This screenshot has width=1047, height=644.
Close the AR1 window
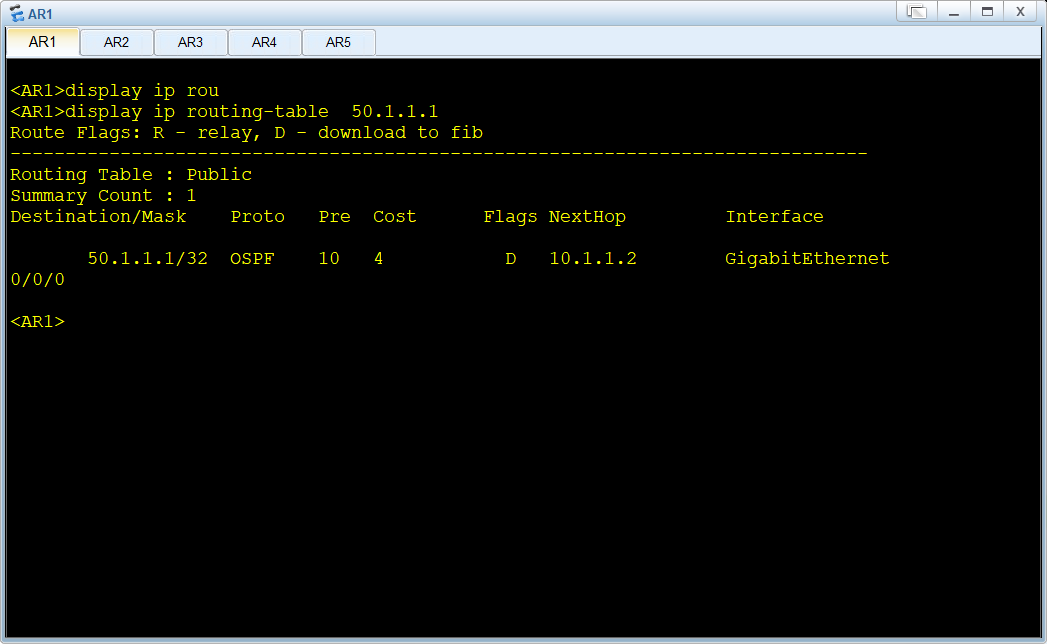1020,12
